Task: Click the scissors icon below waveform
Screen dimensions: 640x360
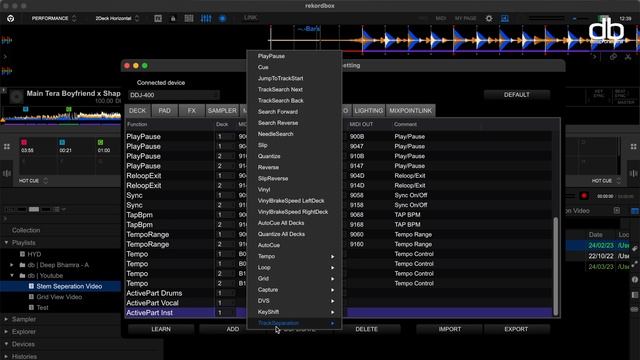Action: 628,57
